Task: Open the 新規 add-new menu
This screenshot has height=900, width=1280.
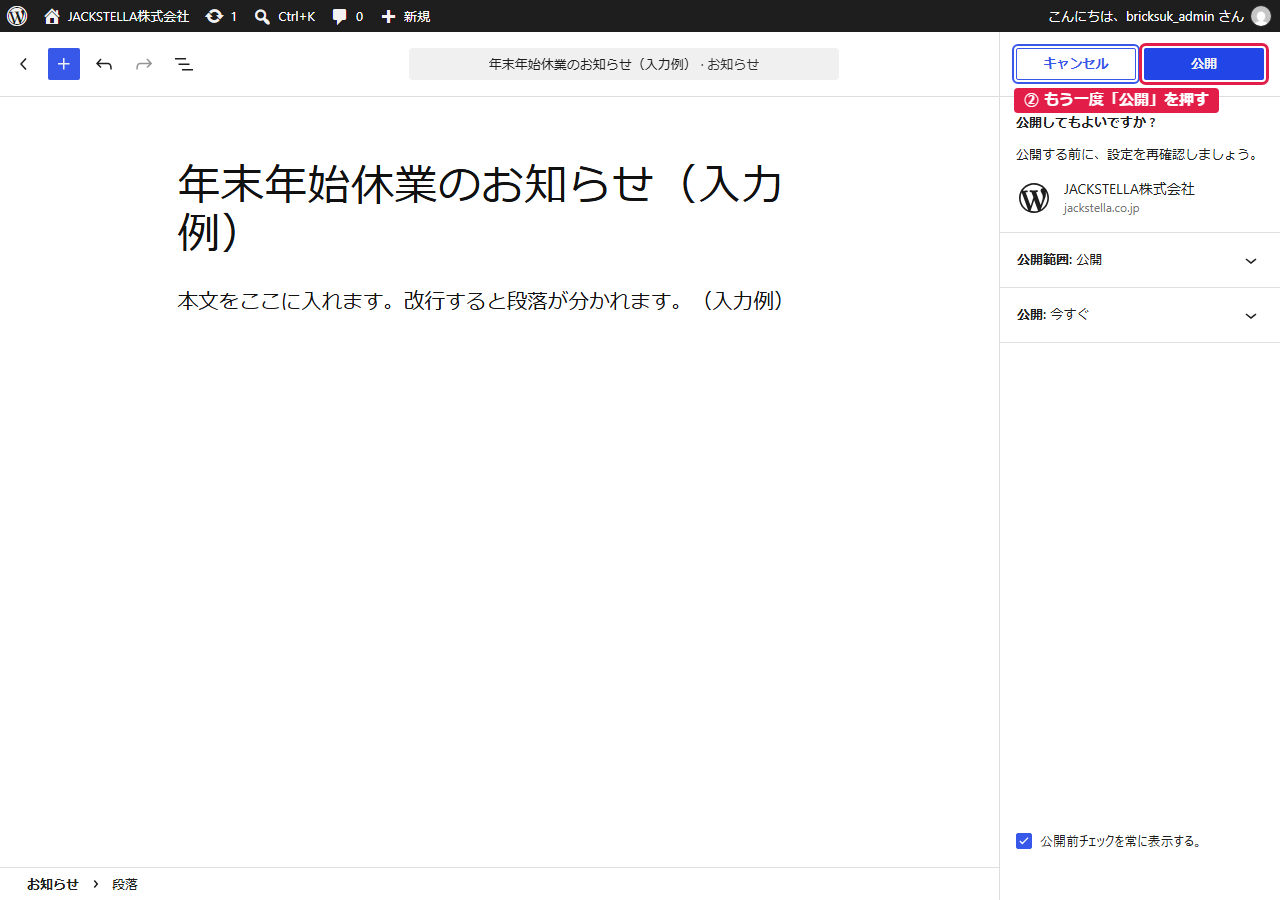Action: (x=406, y=16)
